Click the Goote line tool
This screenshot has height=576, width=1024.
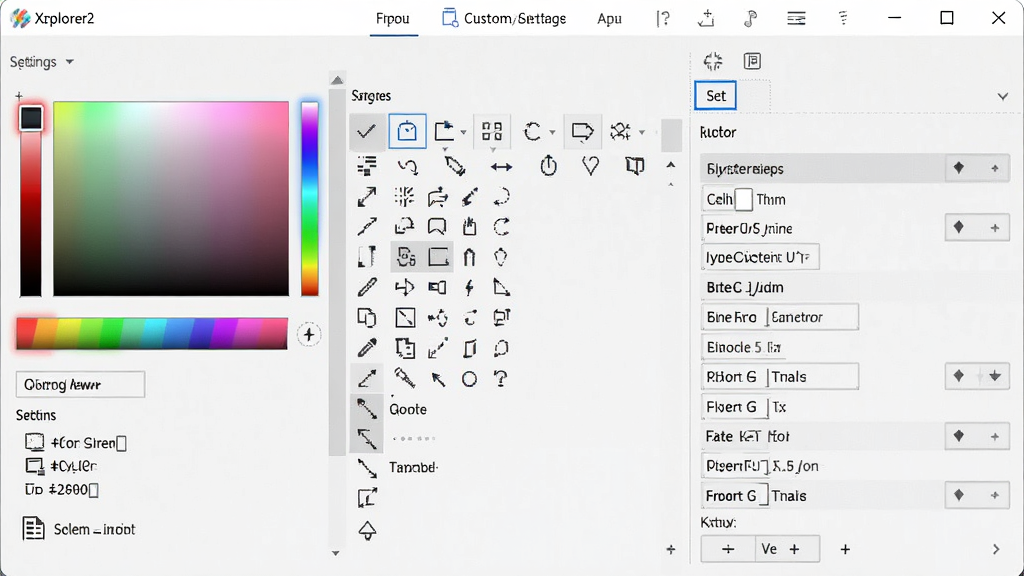(x=366, y=409)
